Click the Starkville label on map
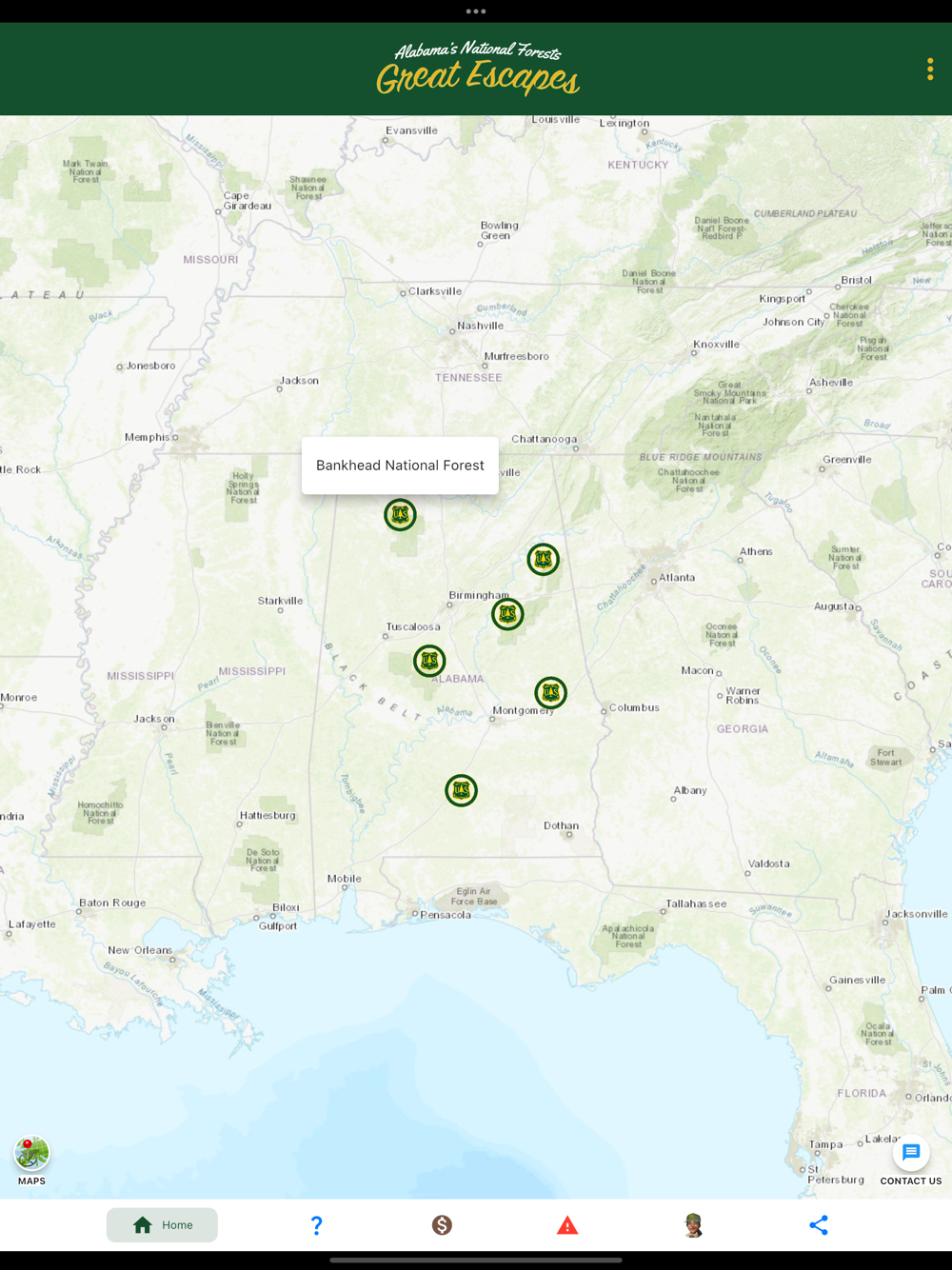952x1270 pixels. (280, 601)
